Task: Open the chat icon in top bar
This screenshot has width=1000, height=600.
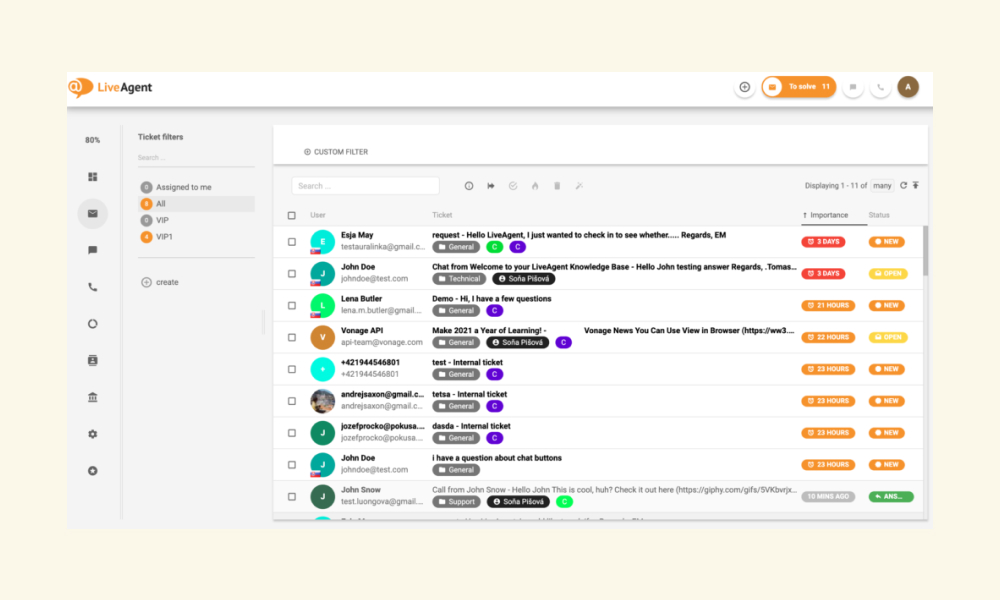Action: point(853,87)
